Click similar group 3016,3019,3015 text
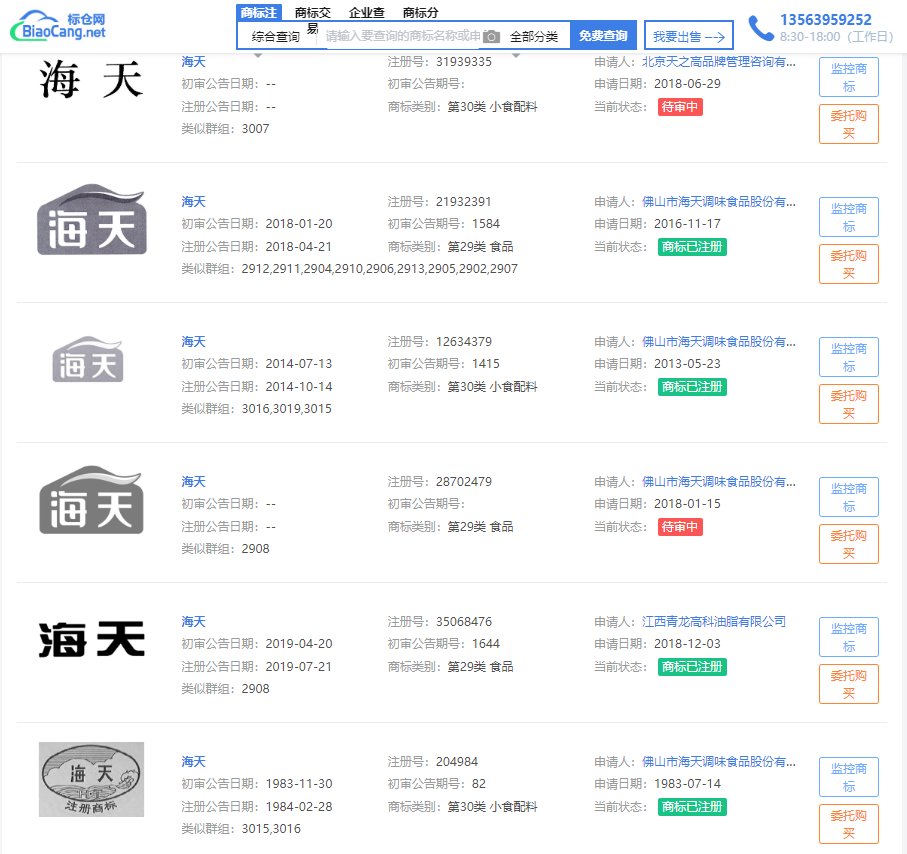This screenshot has width=907, height=854. [x=286, y=408]
